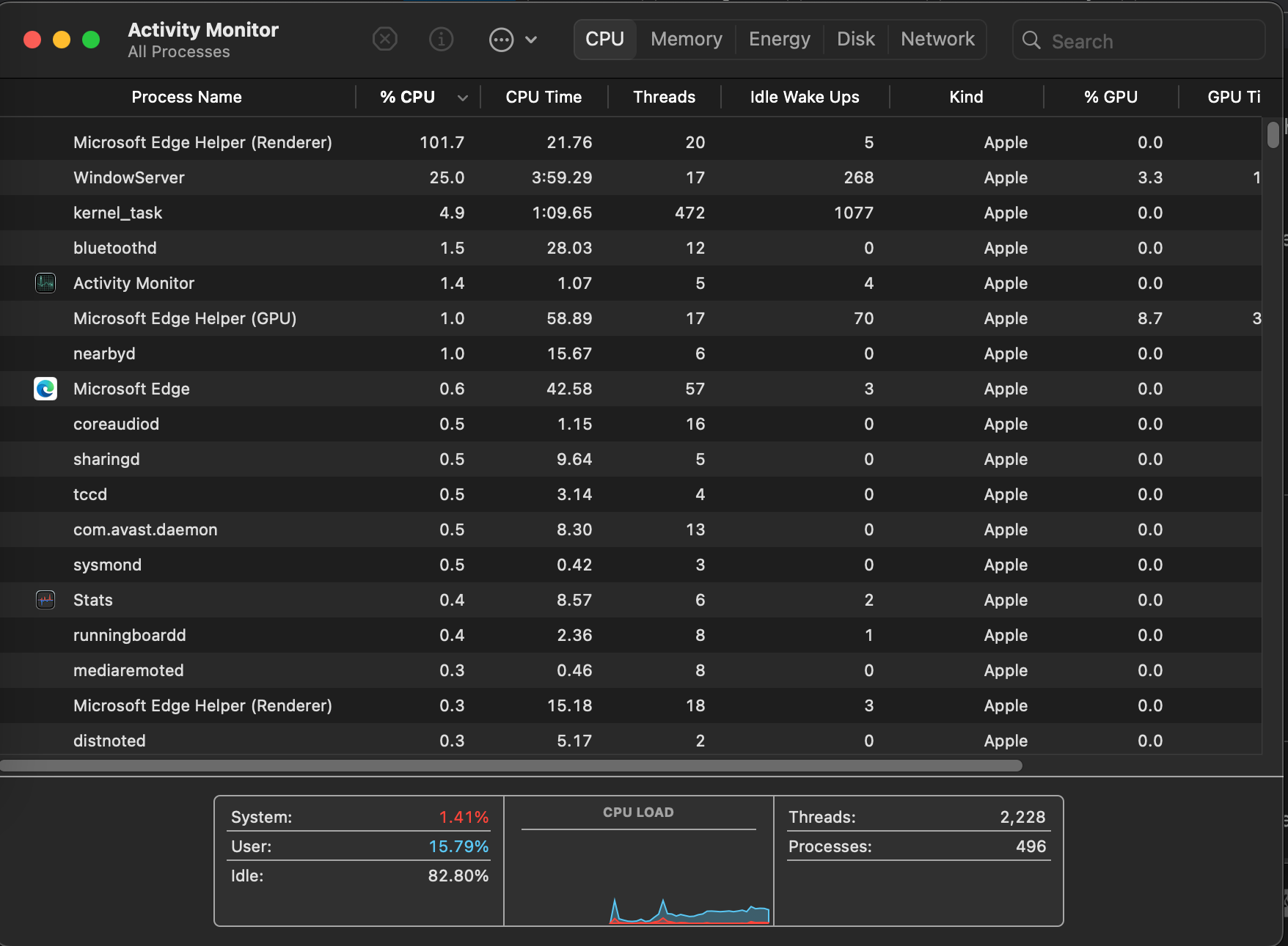Click the User 15.79% value
Screen dimensions: 1288x946
tap(458, 846)
